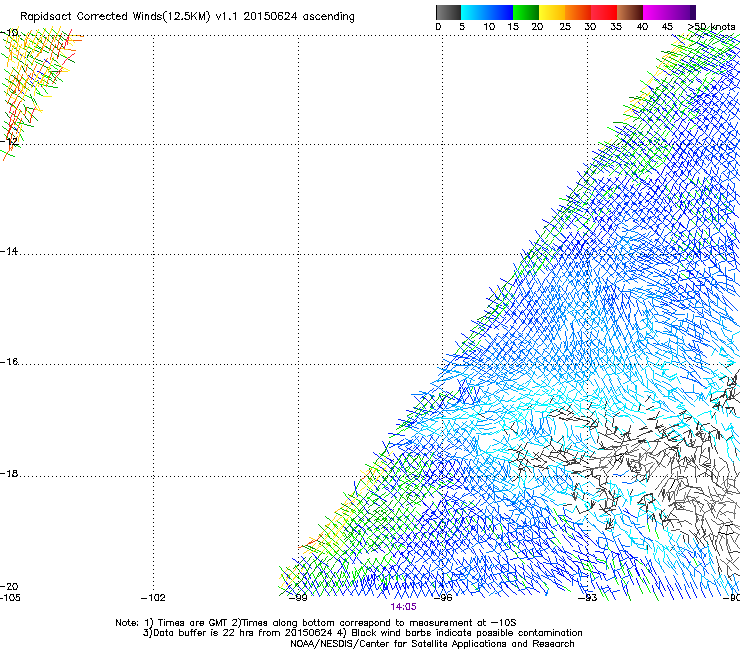Click the longitude label '-105'
Screen dimensions: 740x650
pos(10,598)
